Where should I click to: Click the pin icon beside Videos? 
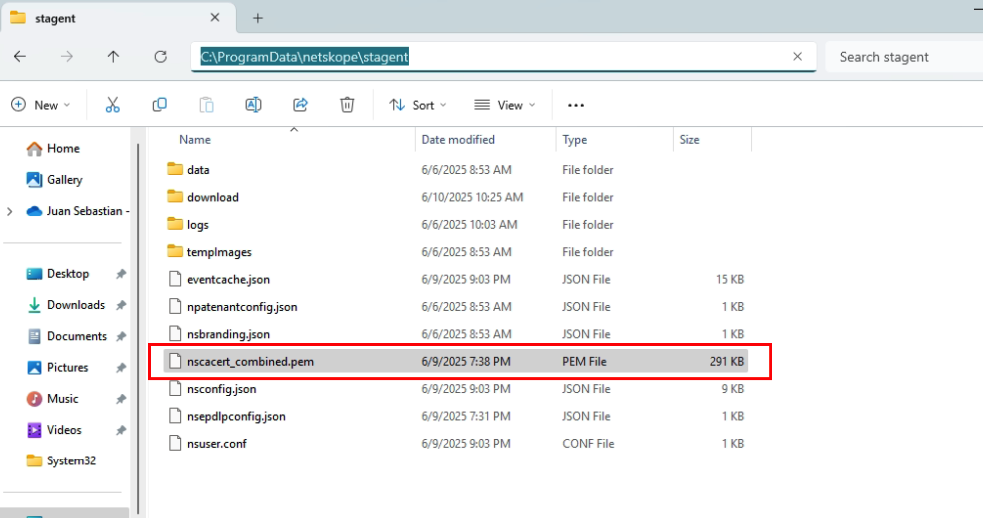click(x=121, y=430)
